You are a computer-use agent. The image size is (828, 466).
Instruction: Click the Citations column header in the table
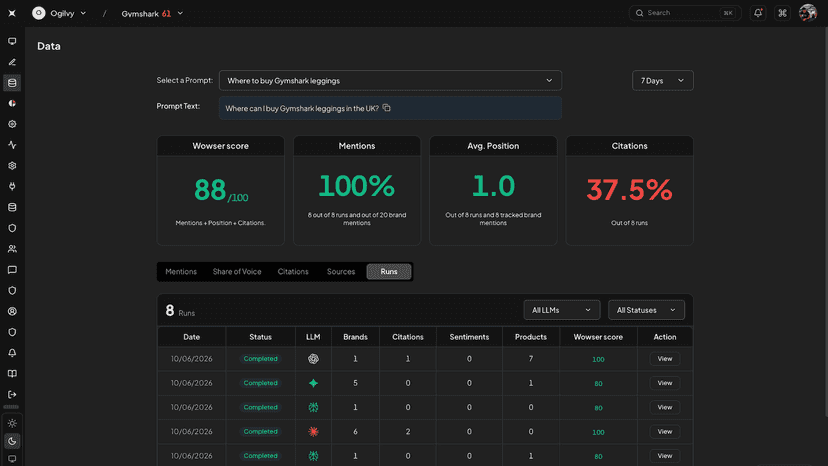point(408,337)
